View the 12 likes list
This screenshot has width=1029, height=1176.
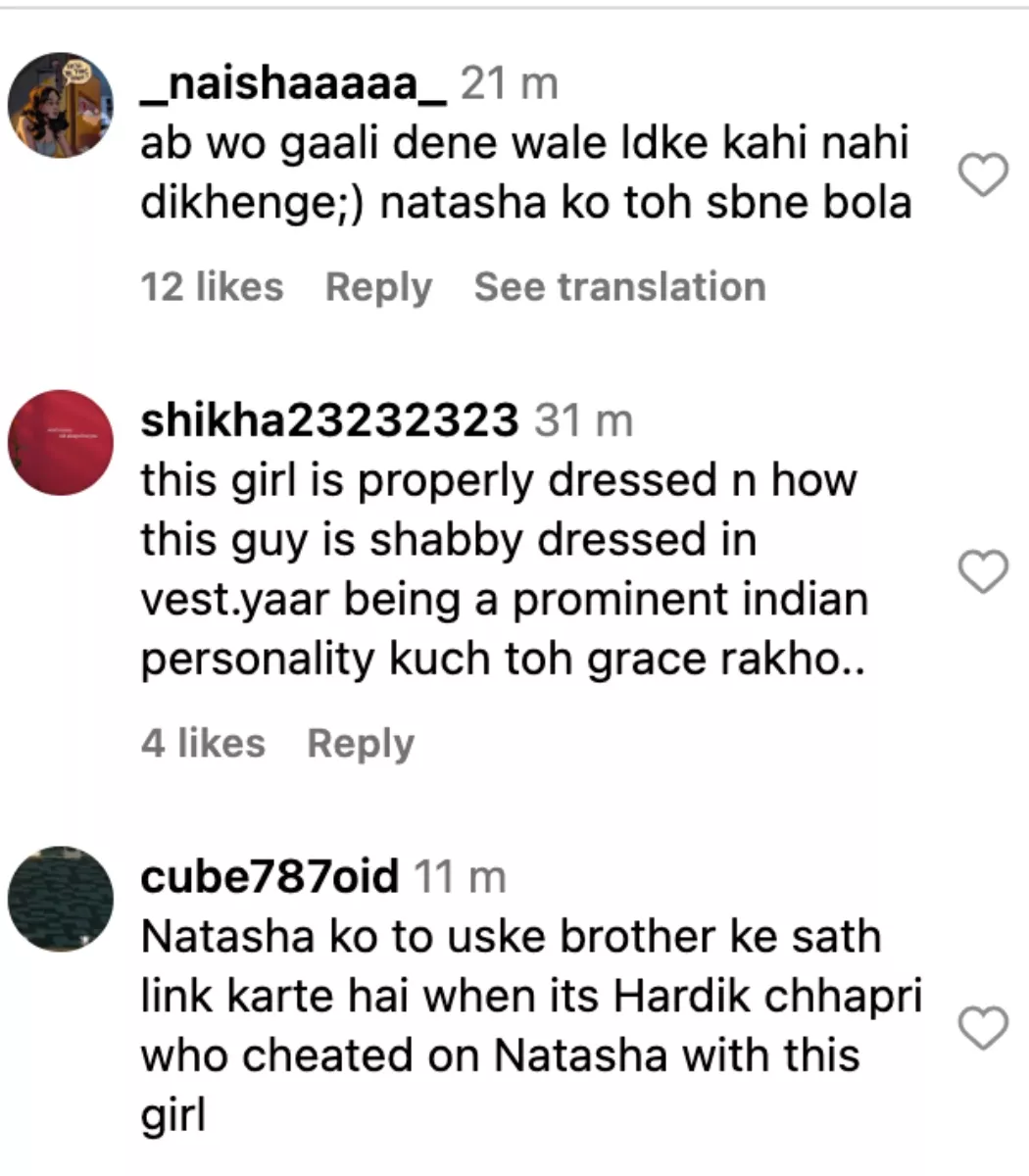(x=212, y=287)
